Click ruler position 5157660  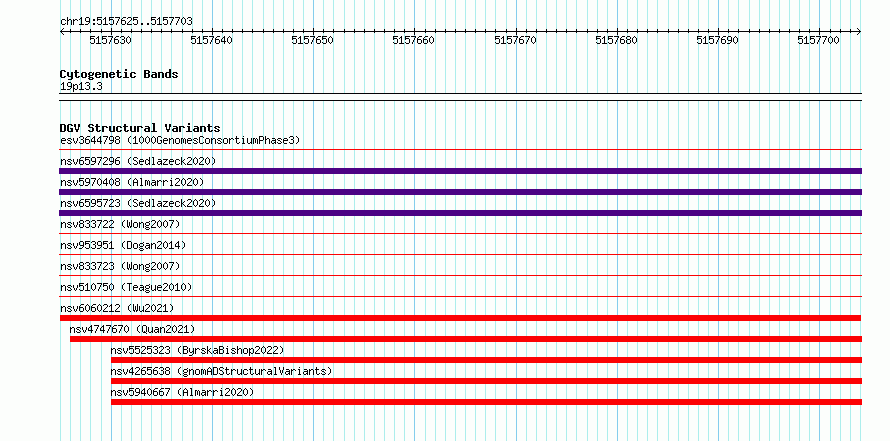pyautogui.click(x=414, y=40)
